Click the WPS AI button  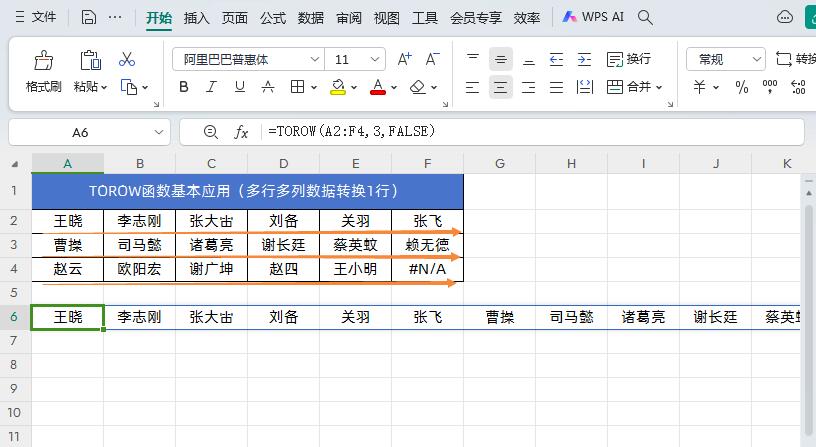594,17
